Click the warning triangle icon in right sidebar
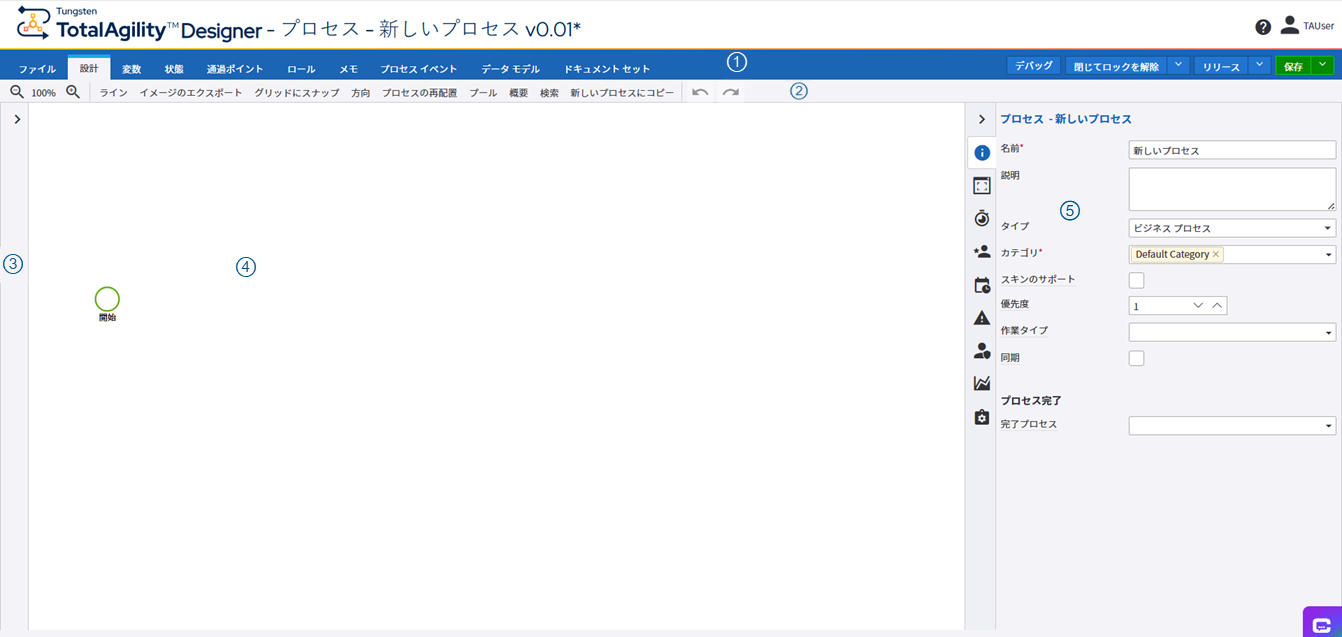1342x637 pixels. [x=981, y=318]
